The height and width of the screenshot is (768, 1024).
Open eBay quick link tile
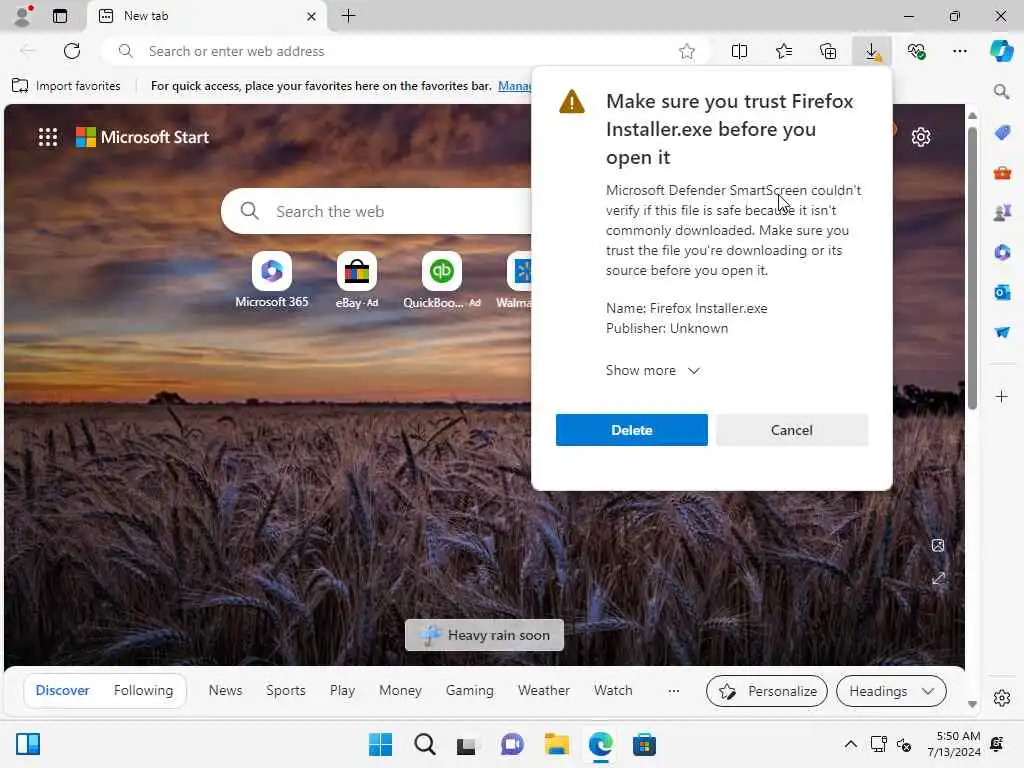[x=357, y=280]
